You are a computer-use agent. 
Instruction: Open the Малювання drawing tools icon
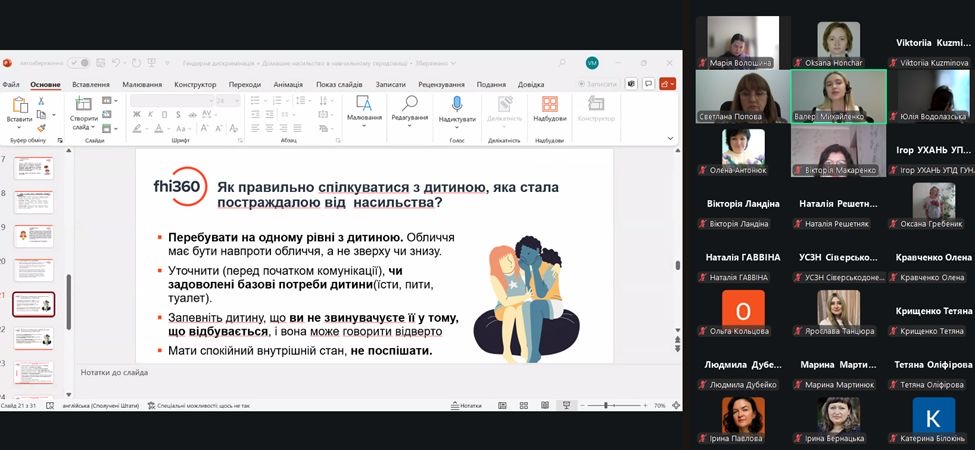(364, 105)
